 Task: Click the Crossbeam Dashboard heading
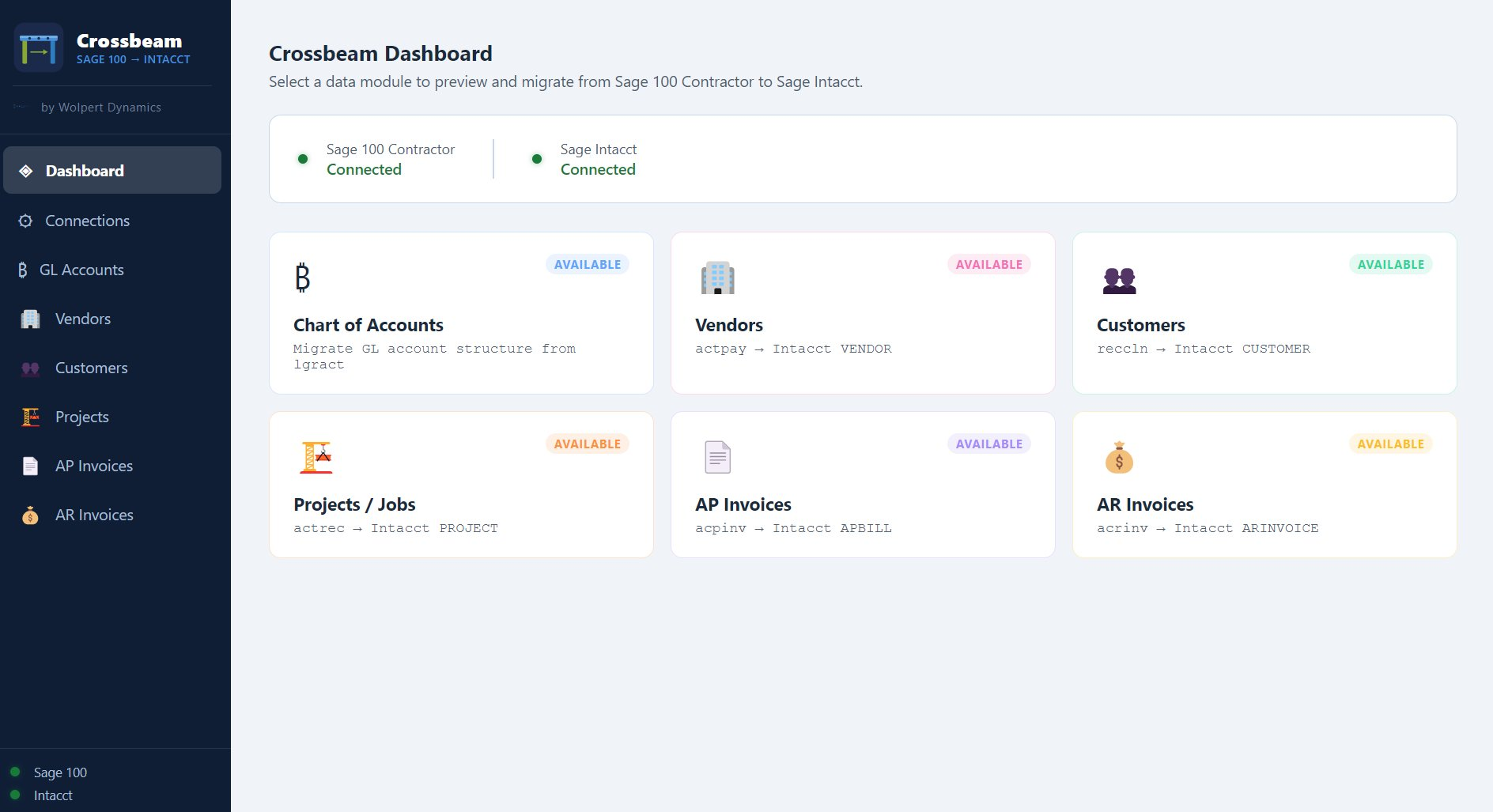(x=380, y=54)
